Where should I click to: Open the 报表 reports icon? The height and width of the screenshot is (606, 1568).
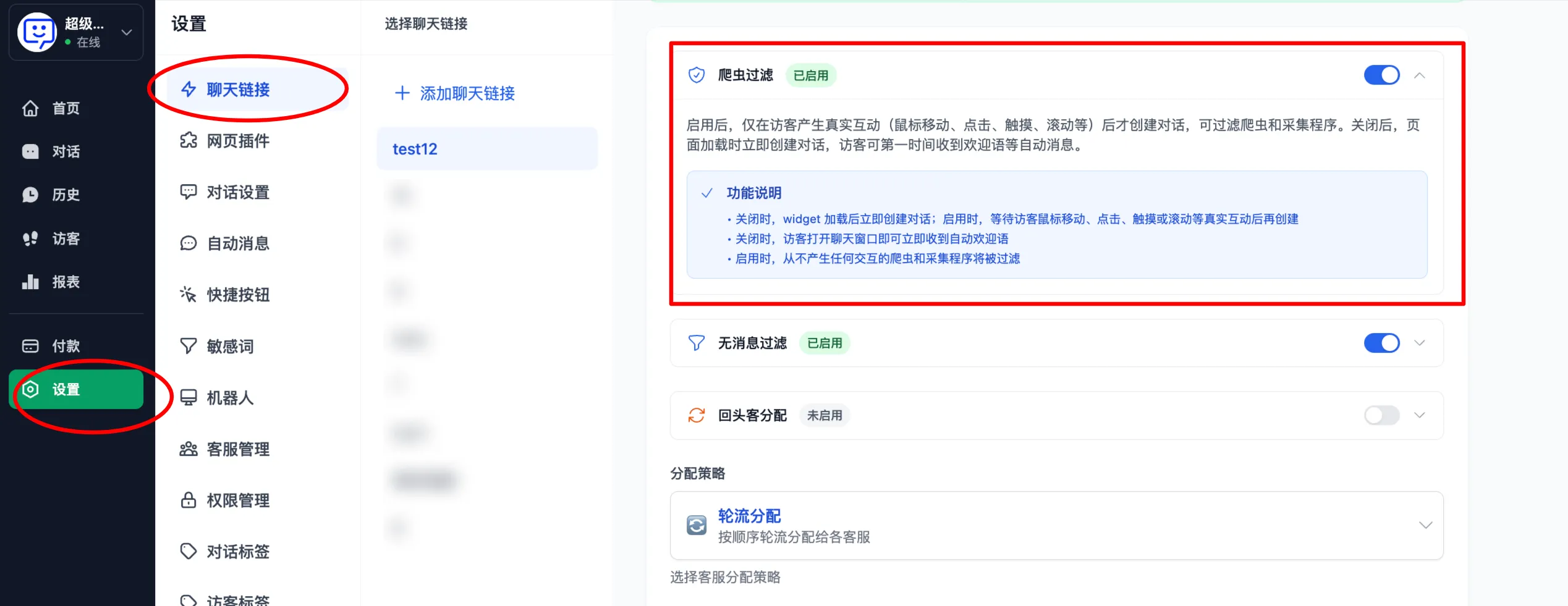pos(30,282)
